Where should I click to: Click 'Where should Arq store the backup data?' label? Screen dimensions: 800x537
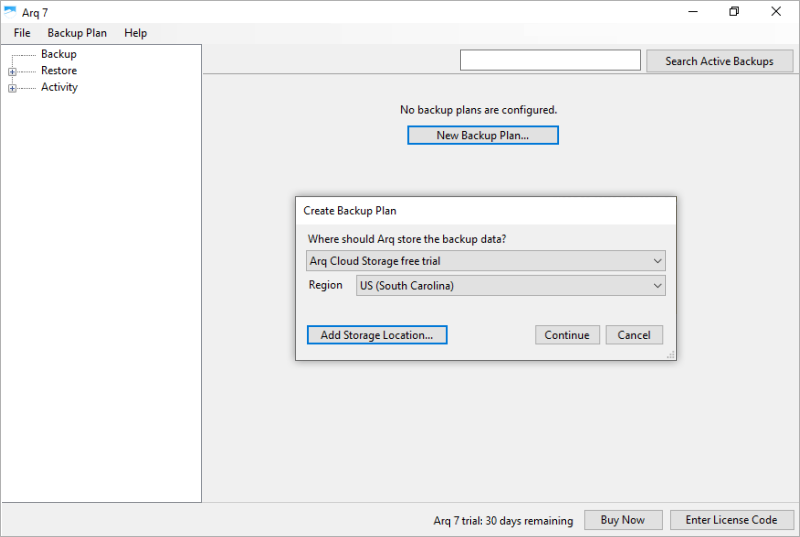[407, 239]
